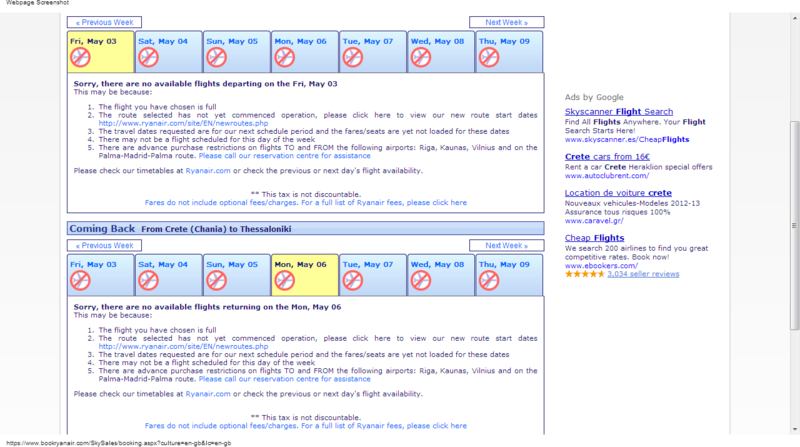Open Skyscanner Flight Search ad

click(x=619, y=111)
